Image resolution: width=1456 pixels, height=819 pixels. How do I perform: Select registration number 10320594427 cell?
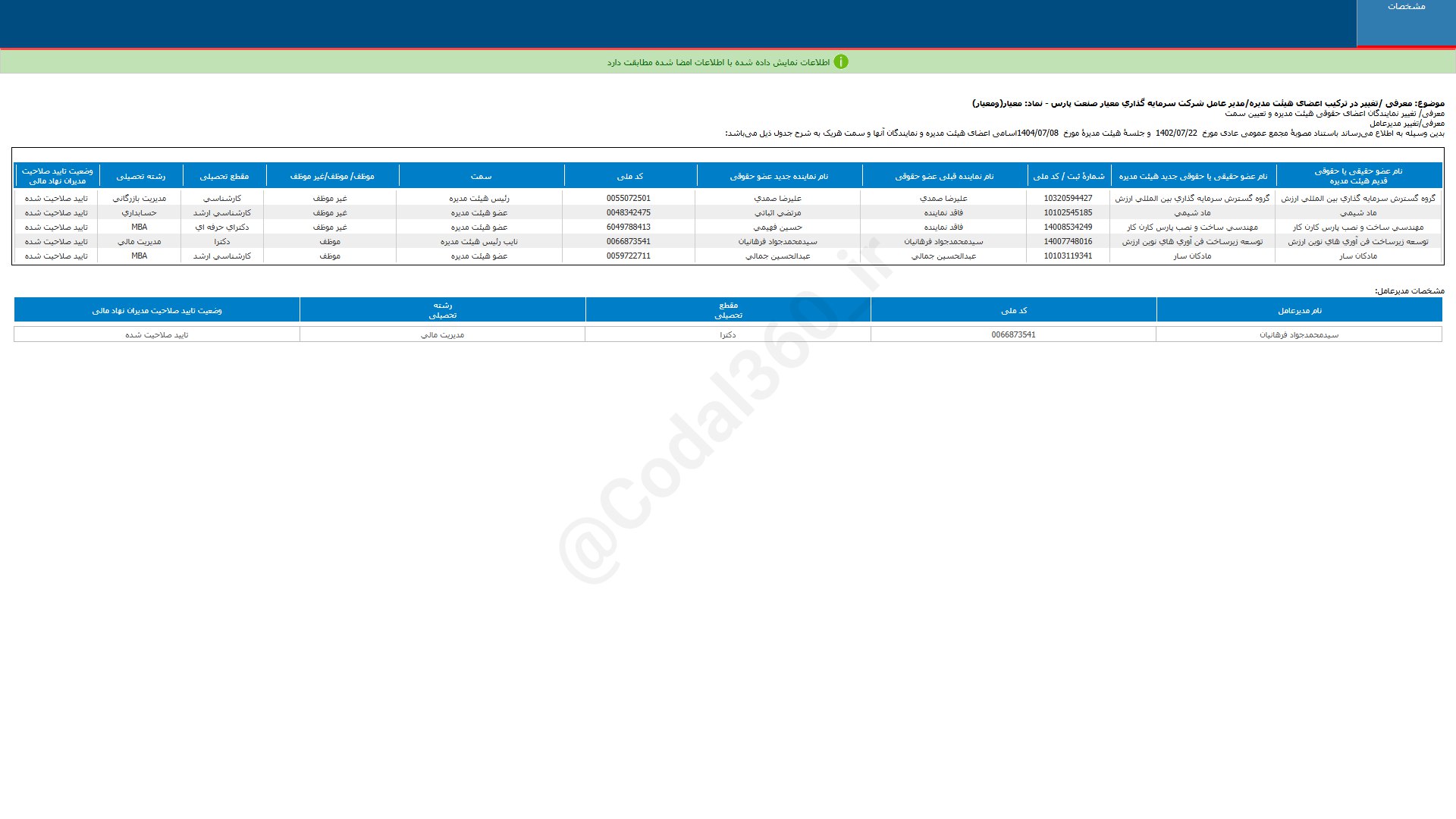(x=1068, y=199)
